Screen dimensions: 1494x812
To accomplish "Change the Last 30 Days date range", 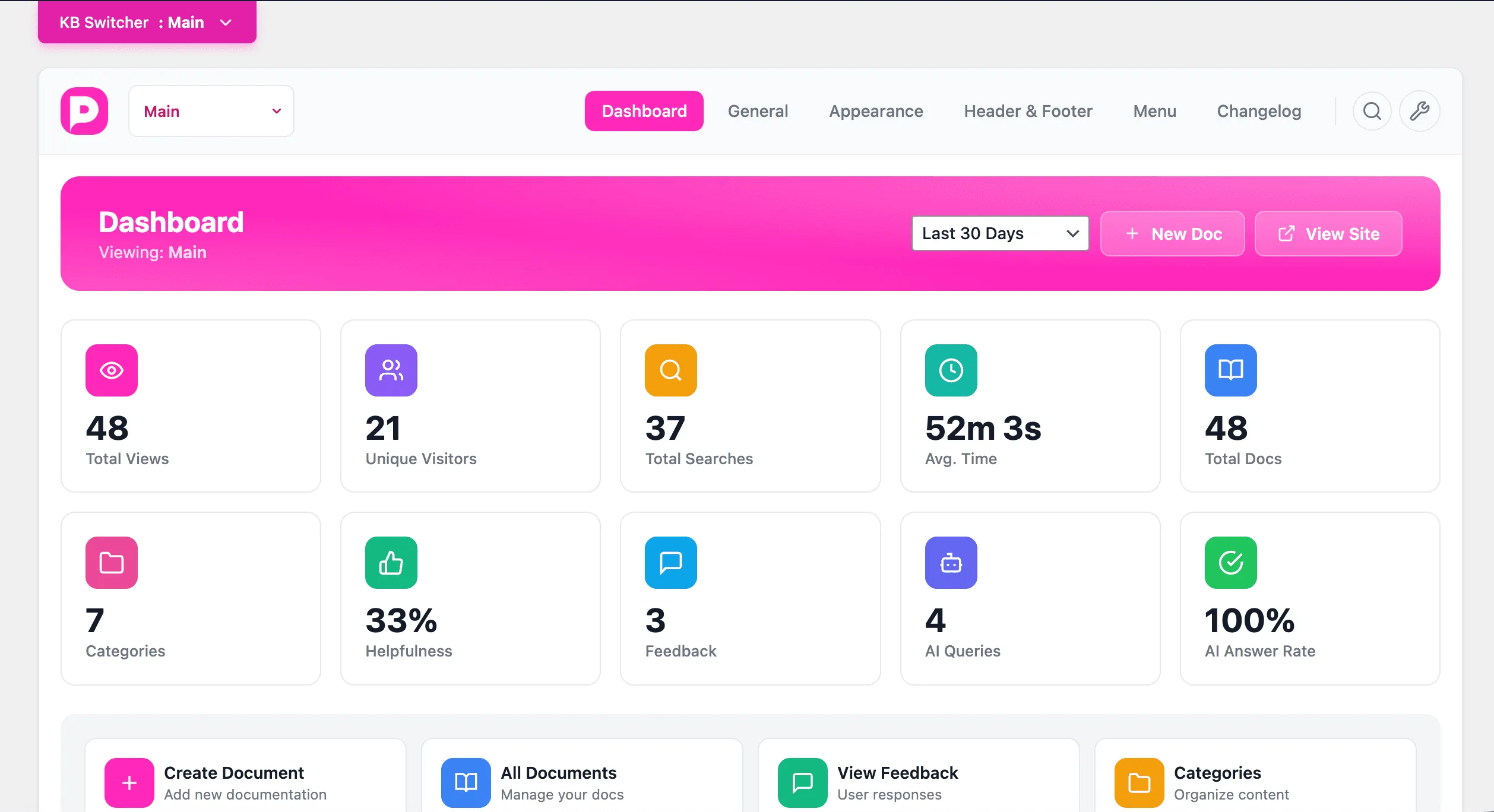I will [x=1000, y=233].
